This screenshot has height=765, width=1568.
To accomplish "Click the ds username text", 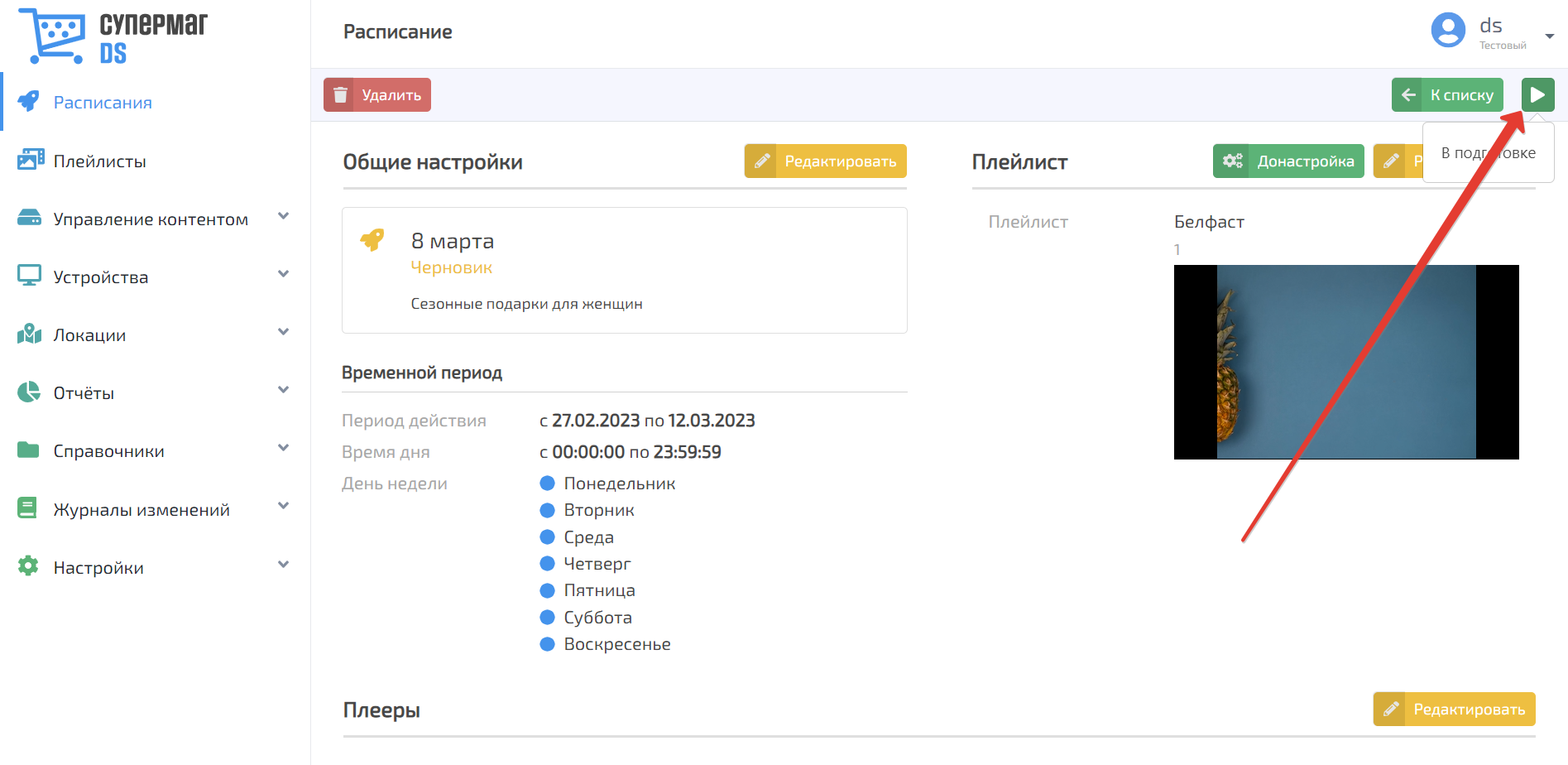I will [x=1491, y=26].
